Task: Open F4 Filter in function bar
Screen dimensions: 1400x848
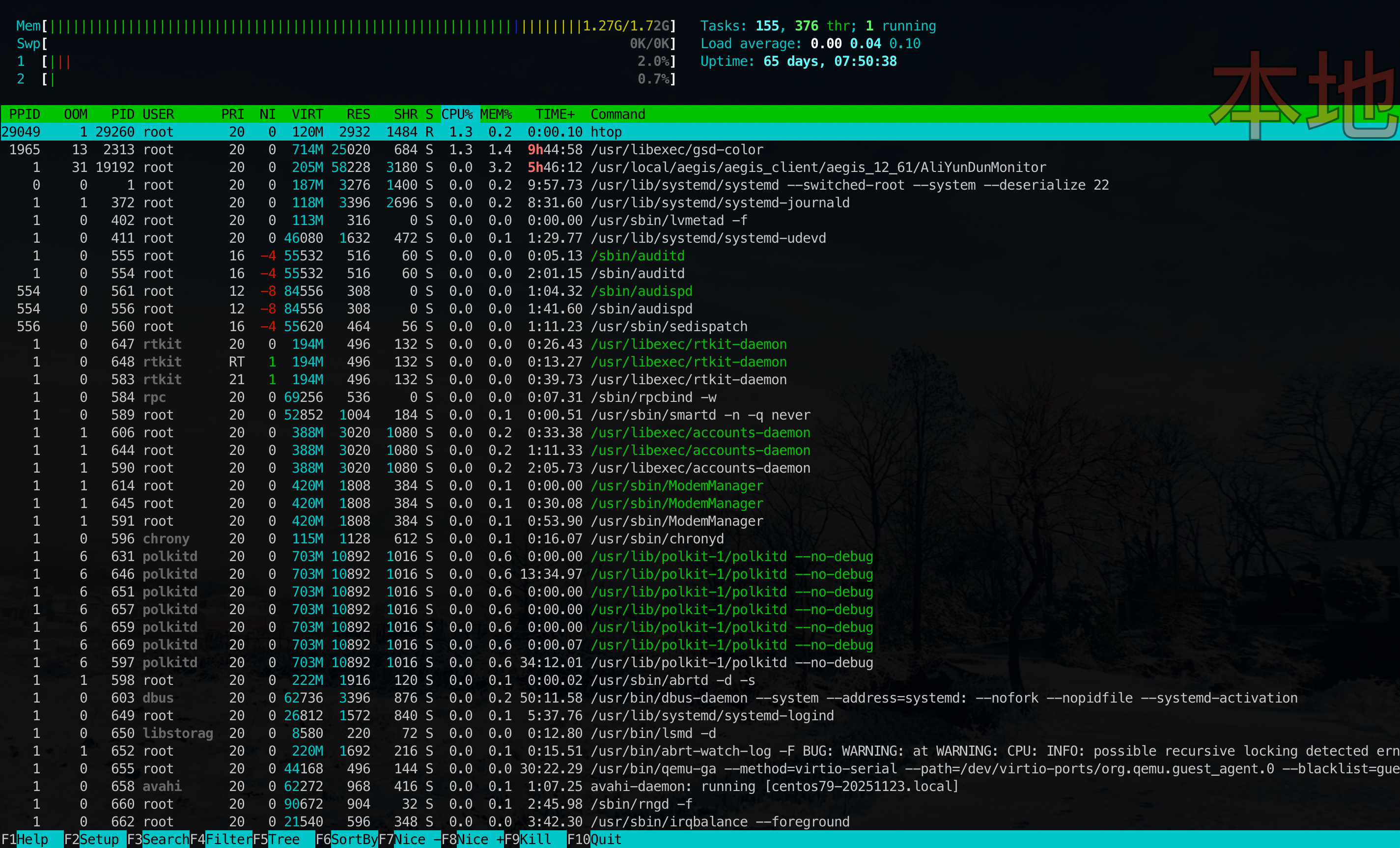Action: coord(221,840)
